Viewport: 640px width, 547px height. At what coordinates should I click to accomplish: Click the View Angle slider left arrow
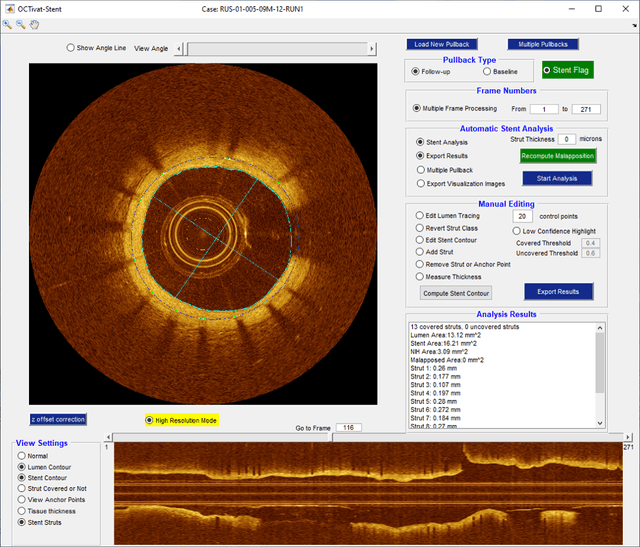coord(180,48)
